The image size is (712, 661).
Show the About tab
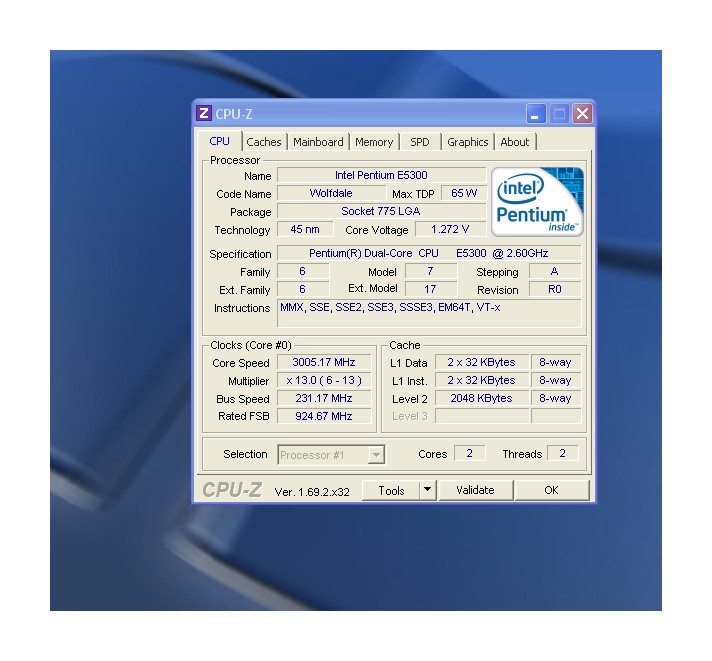point(514,142)
